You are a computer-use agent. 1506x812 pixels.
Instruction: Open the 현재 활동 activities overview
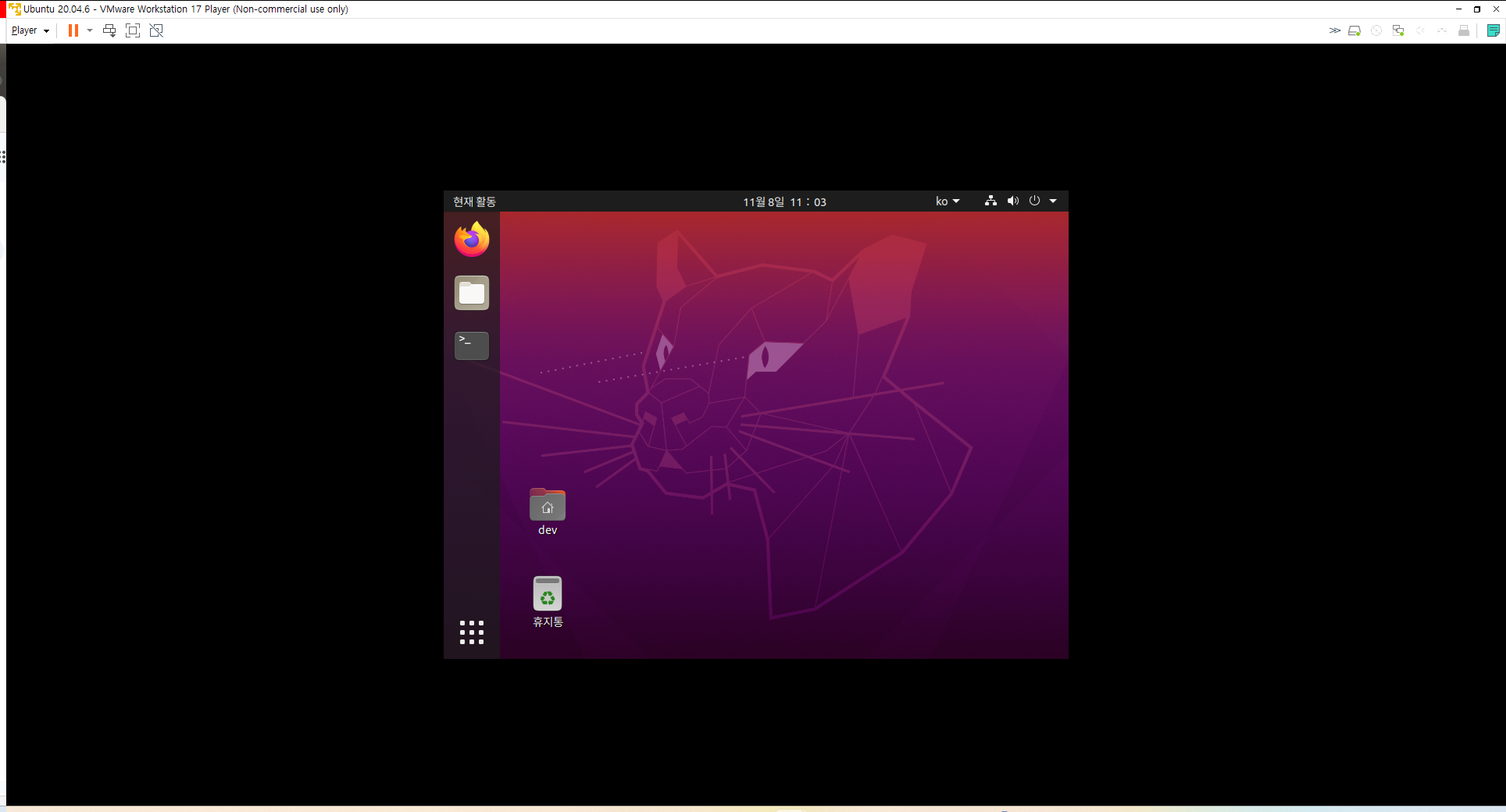tap(475, 201)
